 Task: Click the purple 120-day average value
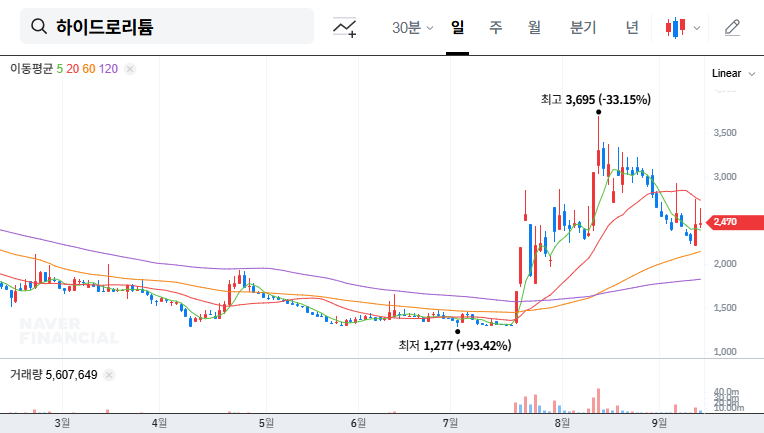tap(108, 69)
